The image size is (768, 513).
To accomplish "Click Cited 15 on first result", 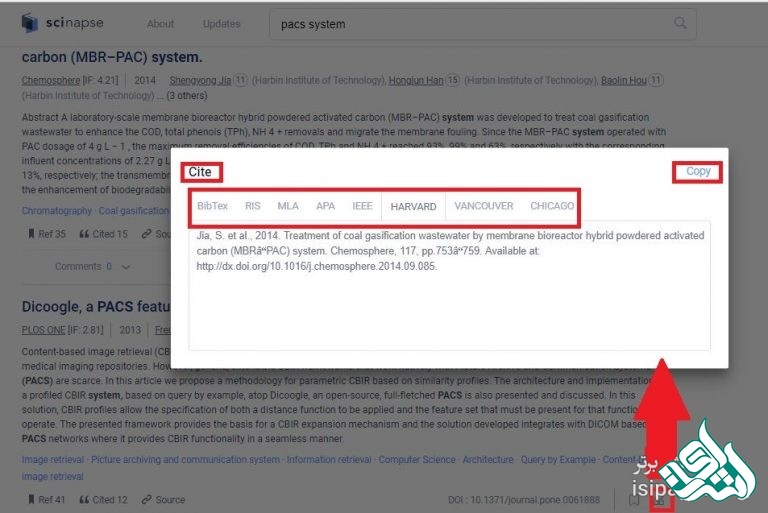I will pyautogui.click(x=108, y=235).
